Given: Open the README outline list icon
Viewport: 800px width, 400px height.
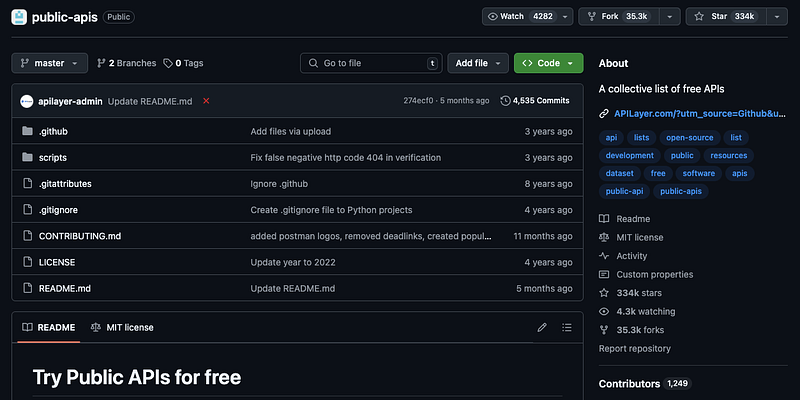Looking at the screenshot, I should coord(567,328).
